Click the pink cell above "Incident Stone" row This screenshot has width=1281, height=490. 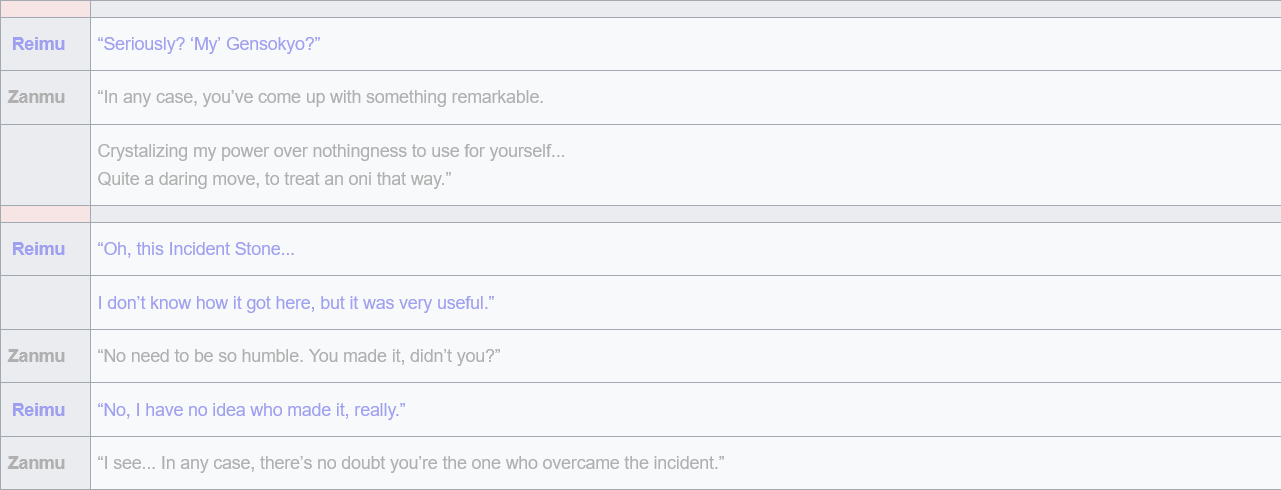pos(45,214)
